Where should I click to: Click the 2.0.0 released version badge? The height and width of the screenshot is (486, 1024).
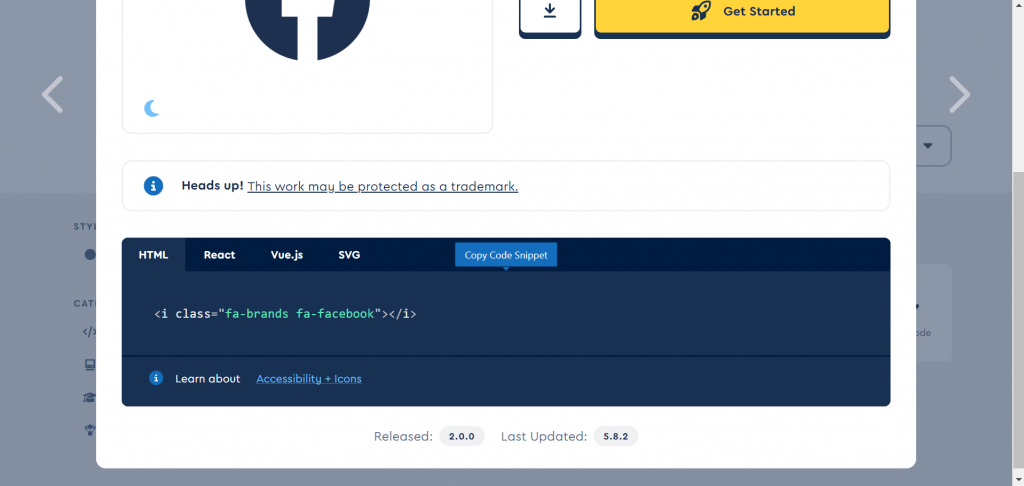462,436
